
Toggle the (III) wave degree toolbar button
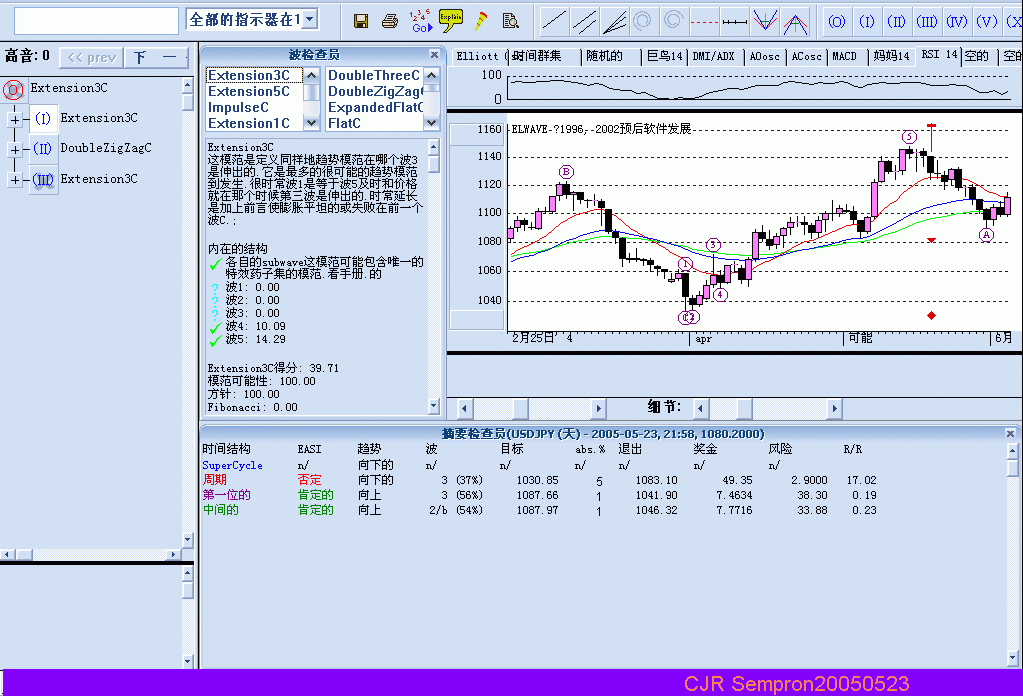927,21
